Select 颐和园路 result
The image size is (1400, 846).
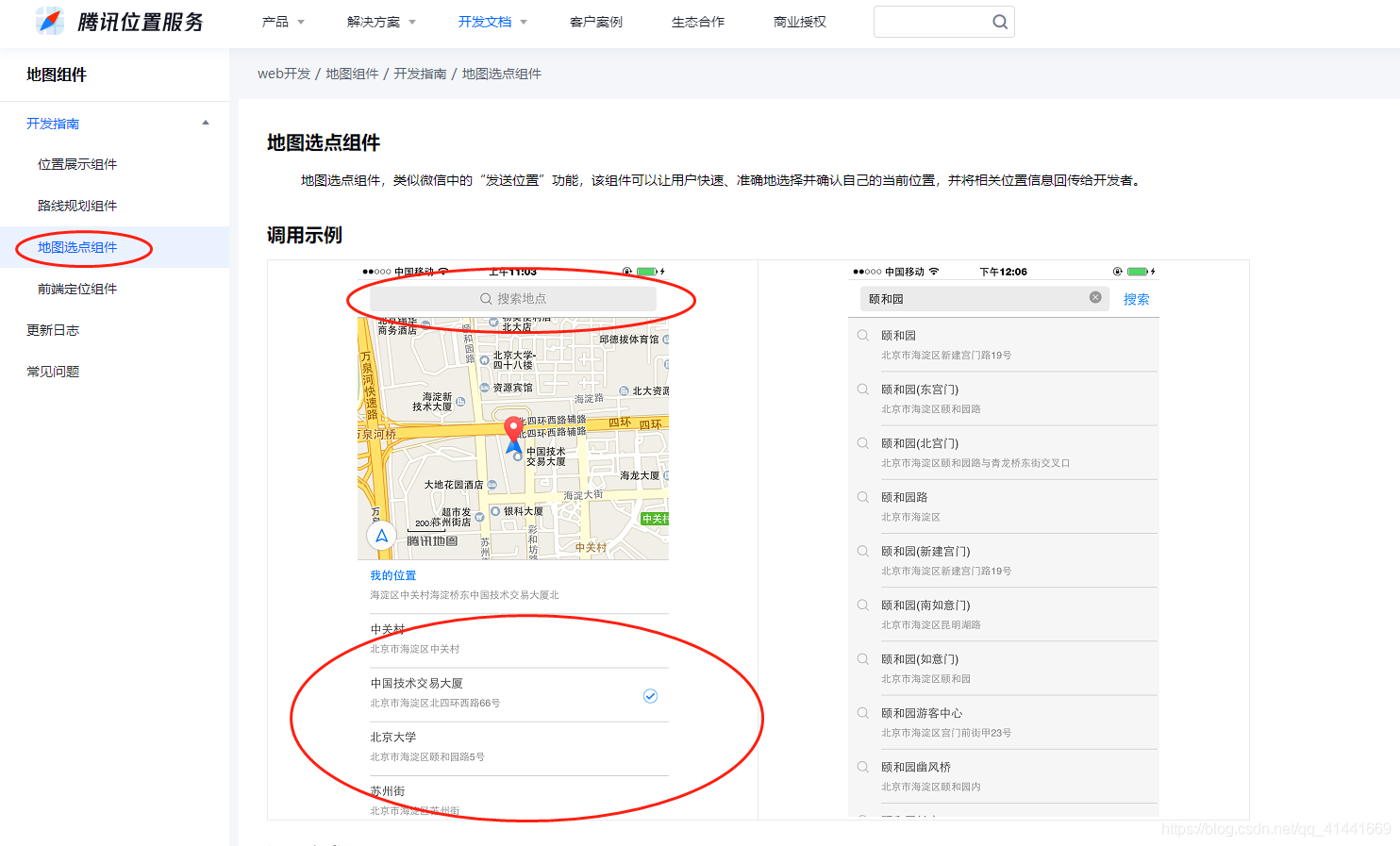[1004, 506]
